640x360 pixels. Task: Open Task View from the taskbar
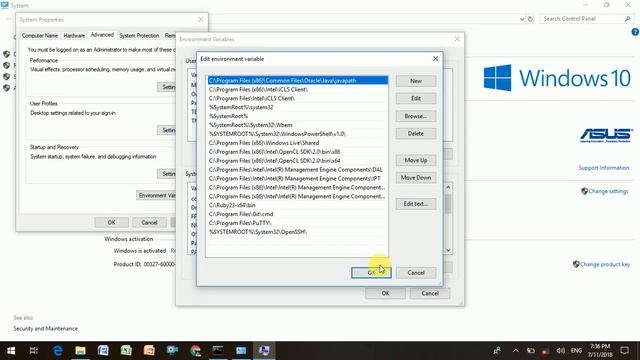34,351
